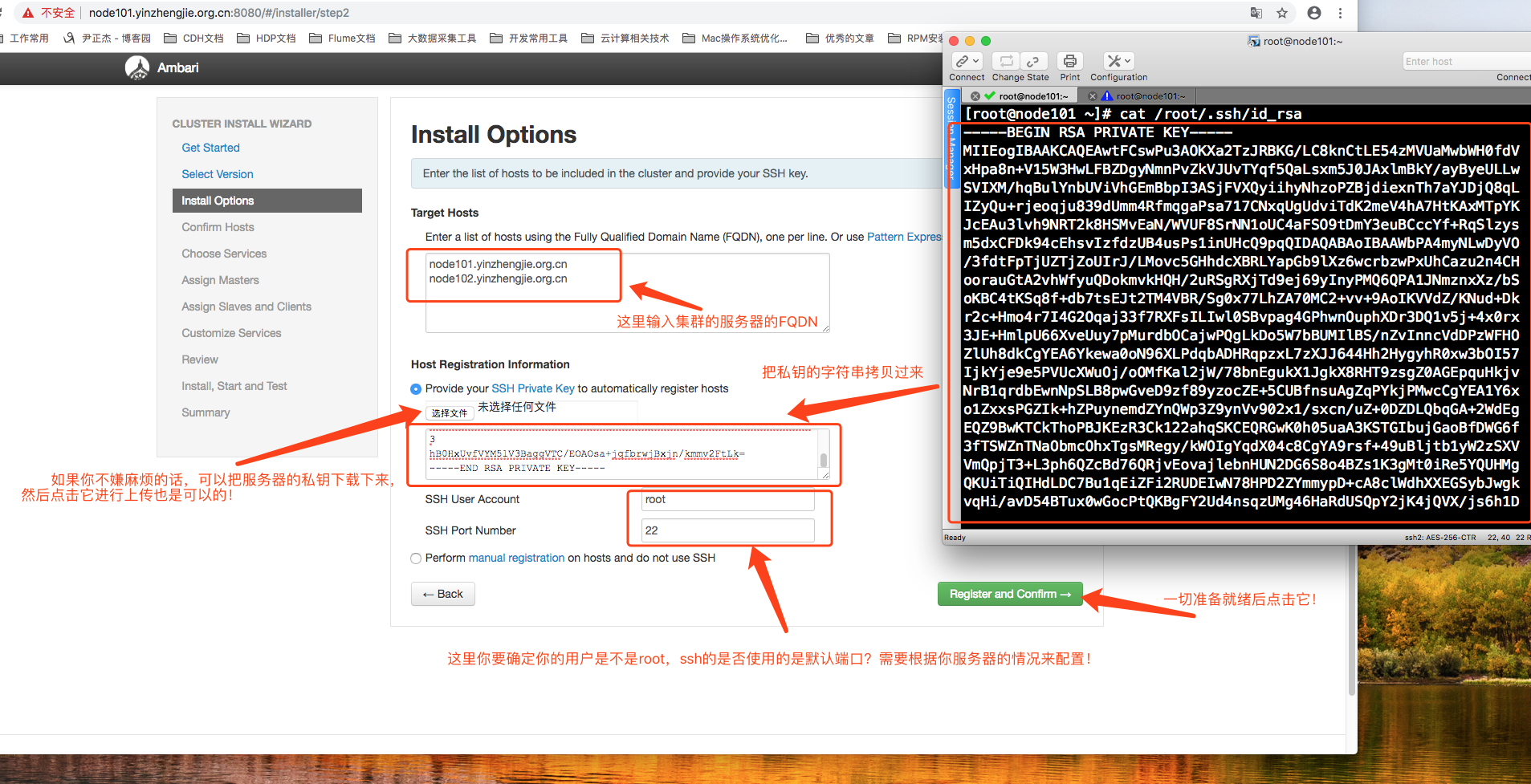Open Chrome's three-dot menu
This screenshot has width=1531, height=784.
(x=1340, y=13)
